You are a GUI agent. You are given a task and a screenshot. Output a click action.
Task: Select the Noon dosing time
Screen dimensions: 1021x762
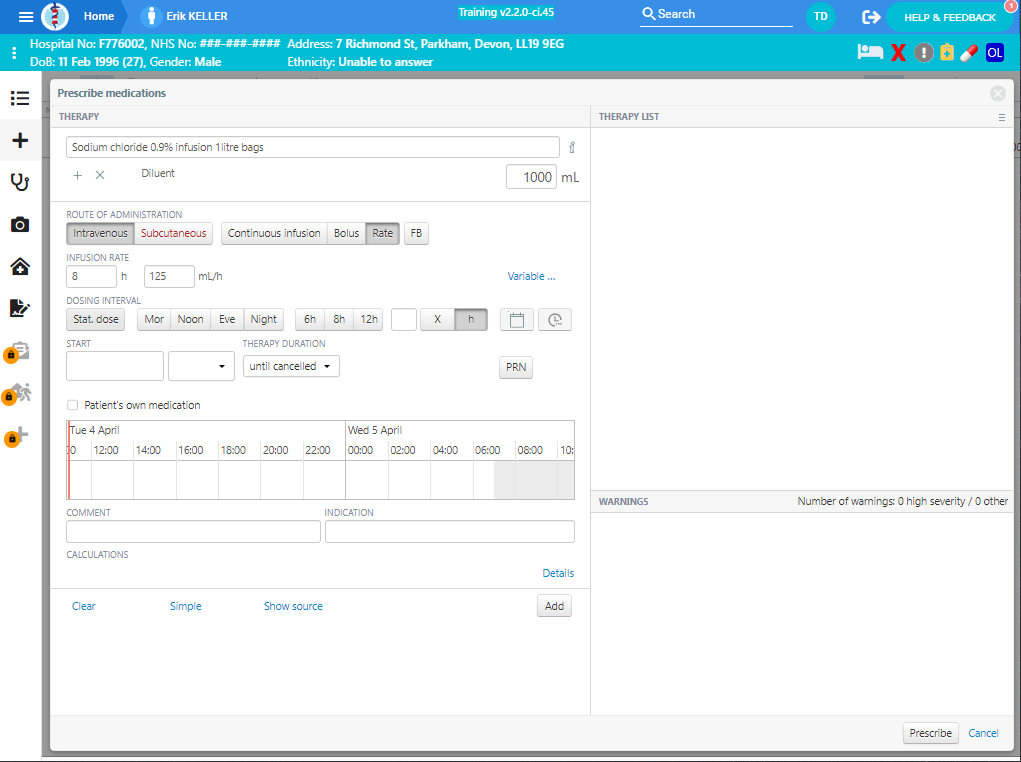pyautogui.click(x=191, y=320)
